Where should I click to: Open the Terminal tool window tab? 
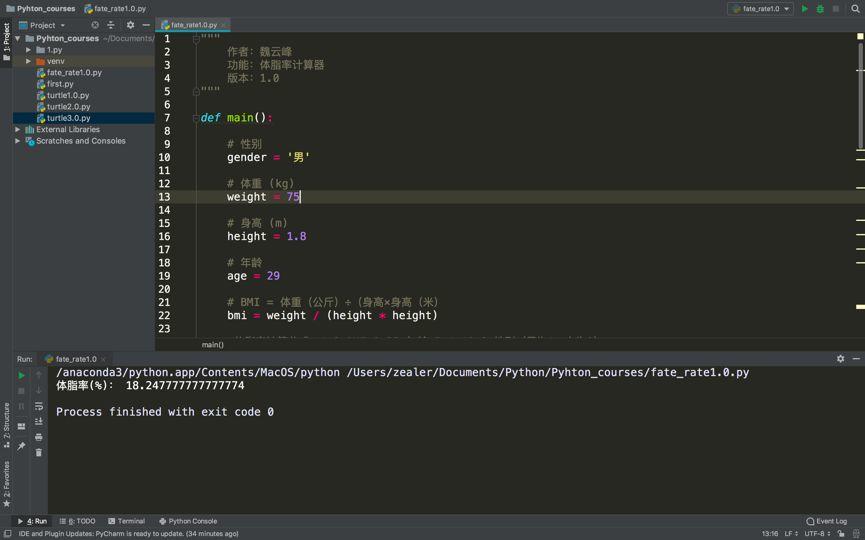point(126,521)
